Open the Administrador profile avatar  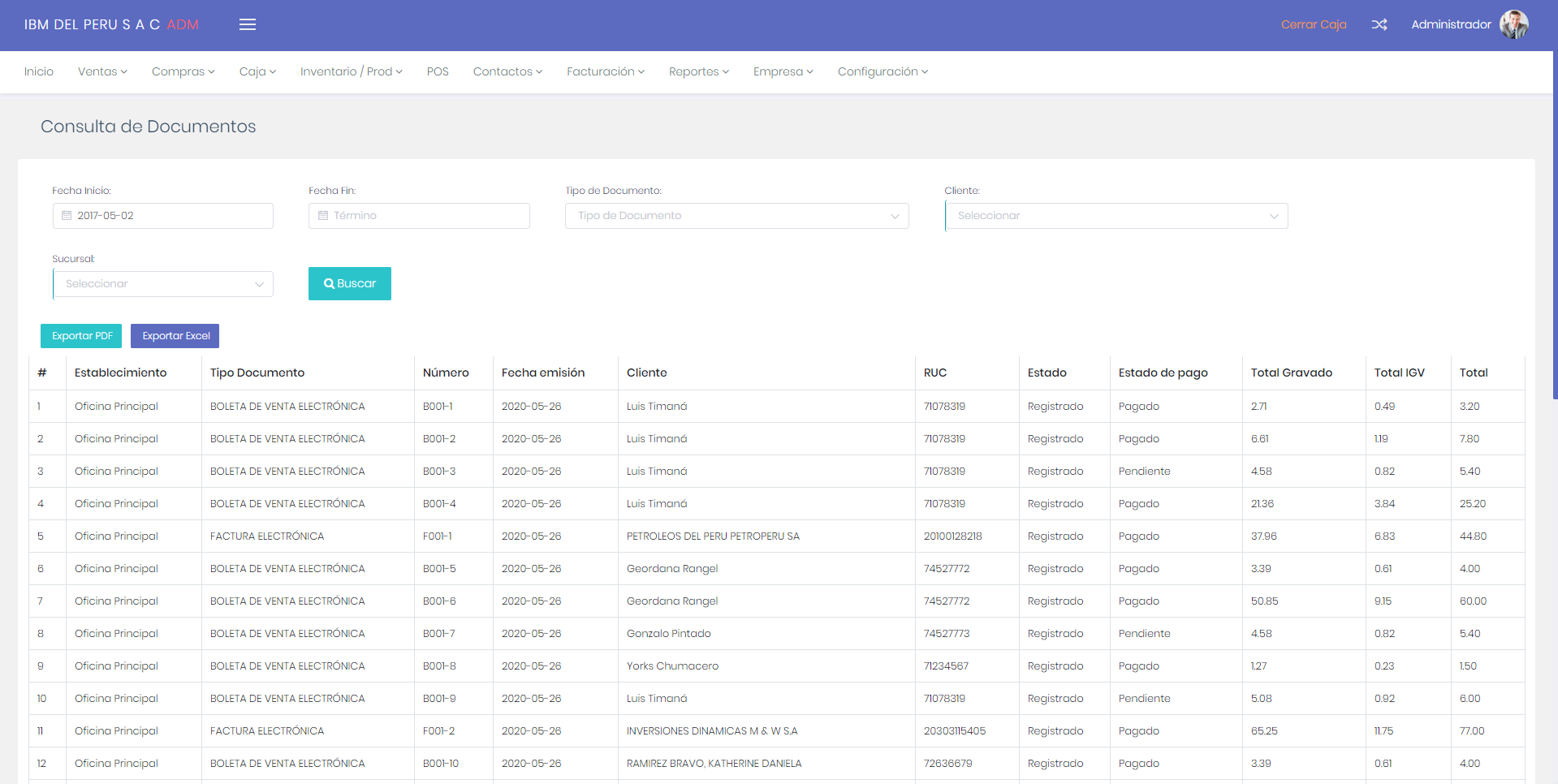click(1513, 24)
